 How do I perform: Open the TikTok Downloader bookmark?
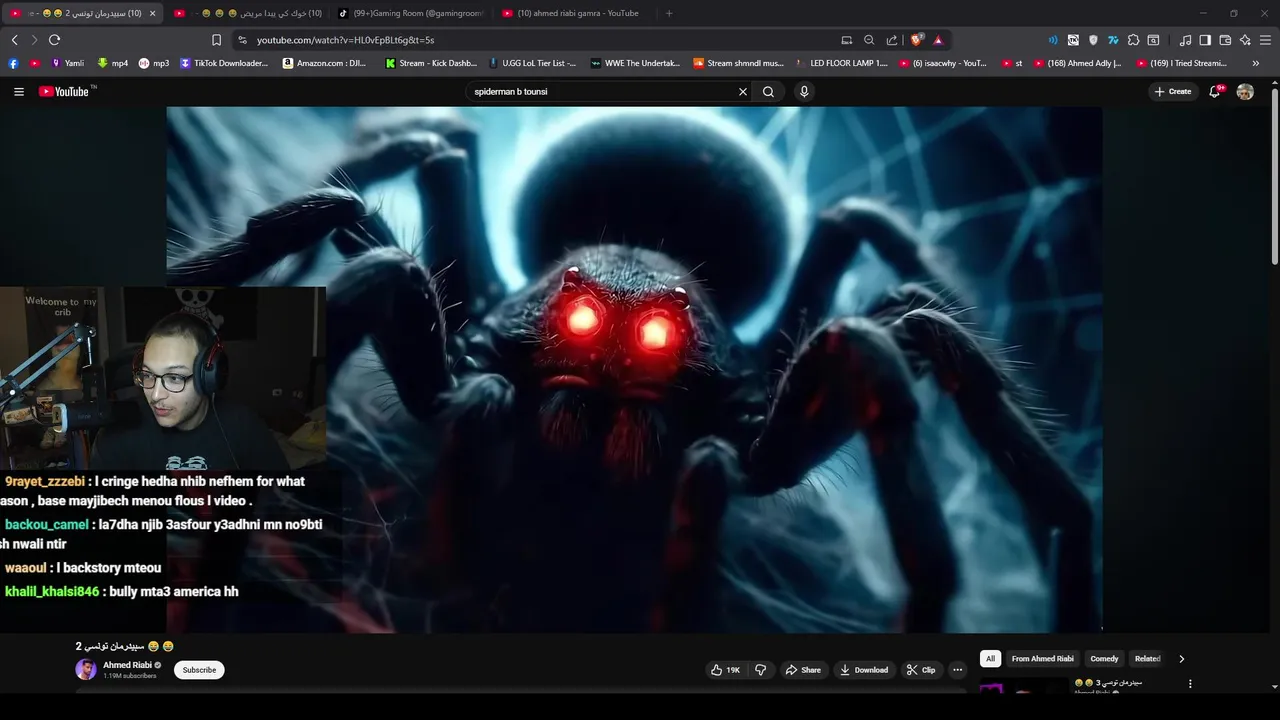click(x=224, y=63)
